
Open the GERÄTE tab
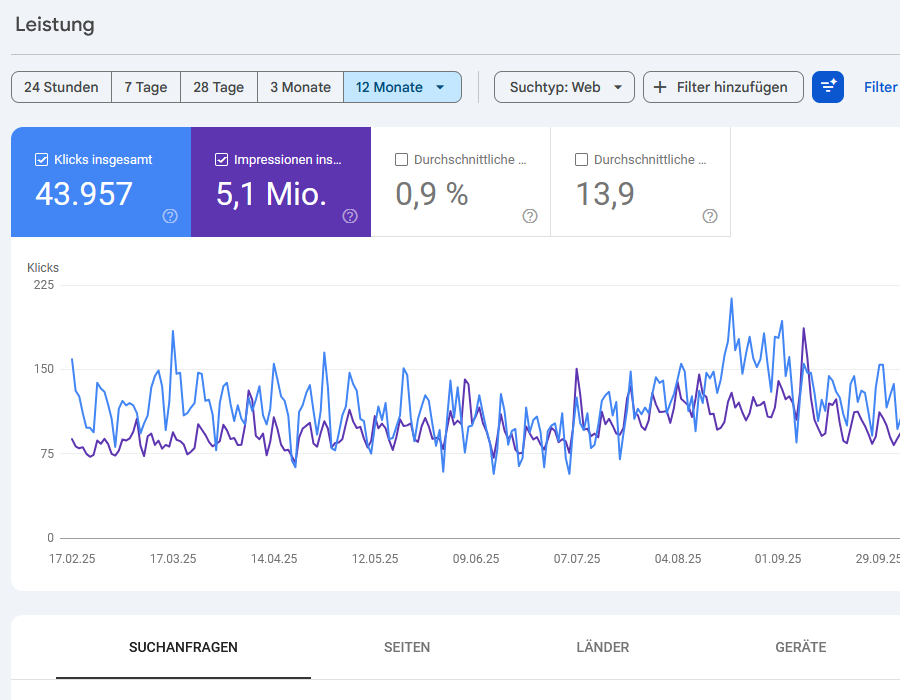[801, 647]
